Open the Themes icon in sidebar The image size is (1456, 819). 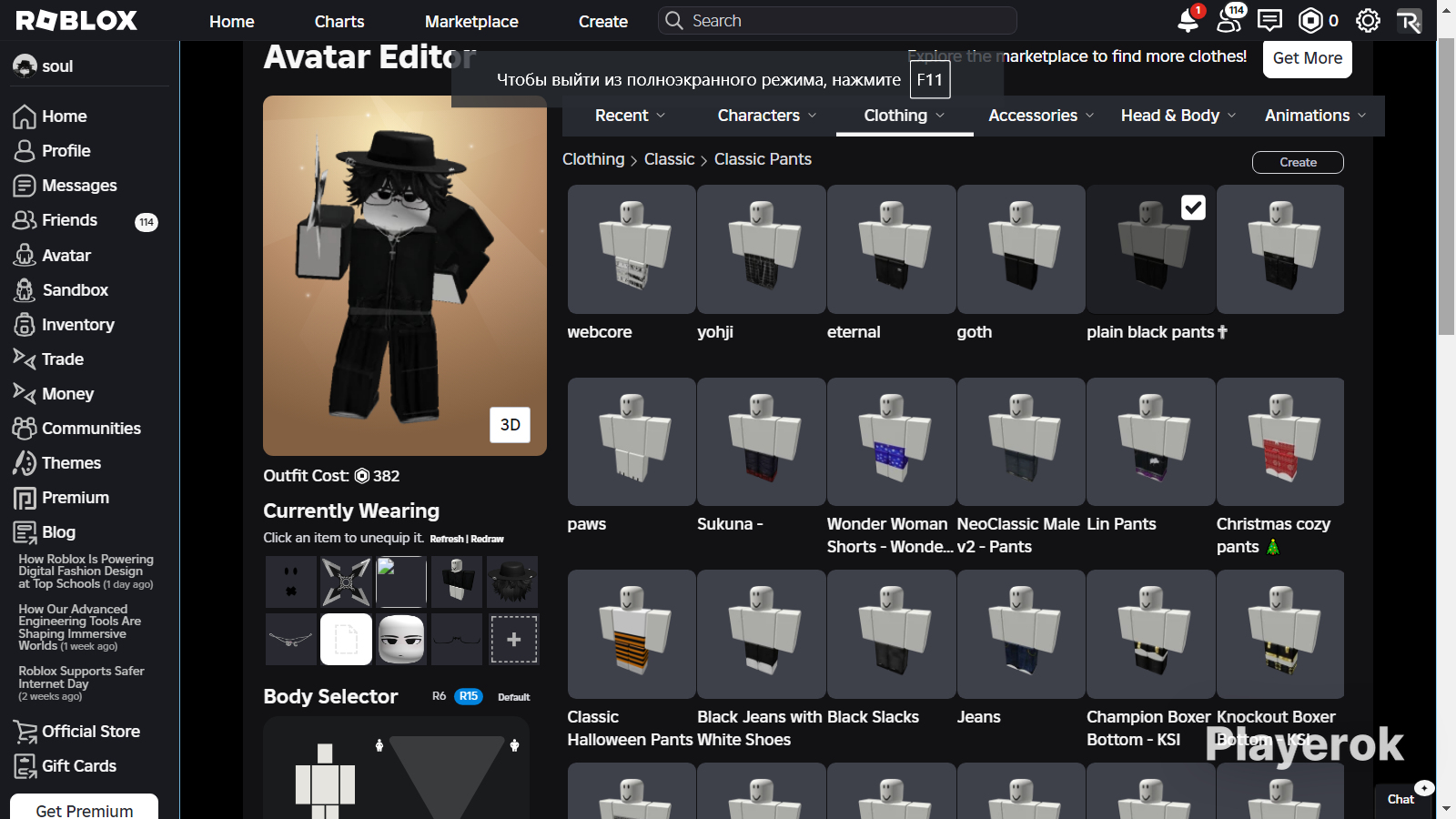[25, 463]
